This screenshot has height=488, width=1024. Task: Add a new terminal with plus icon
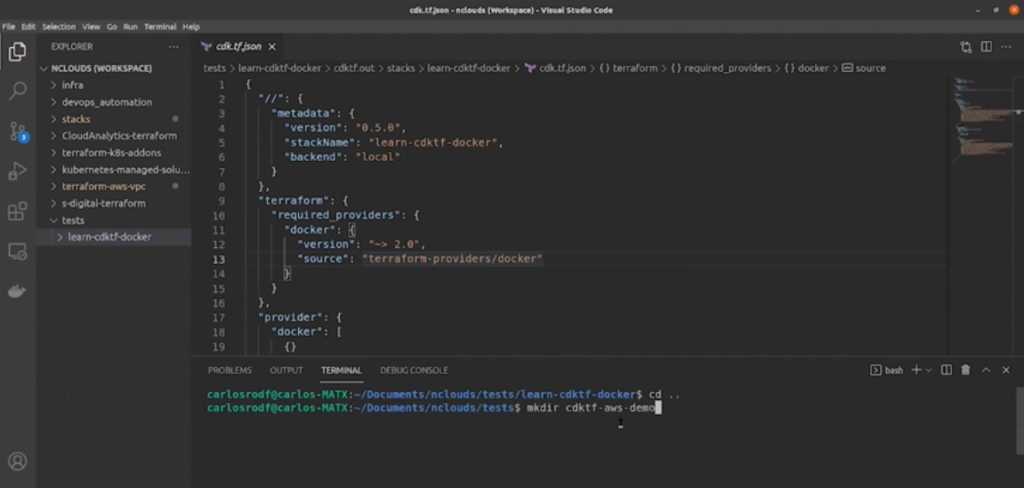pos(916,370)
